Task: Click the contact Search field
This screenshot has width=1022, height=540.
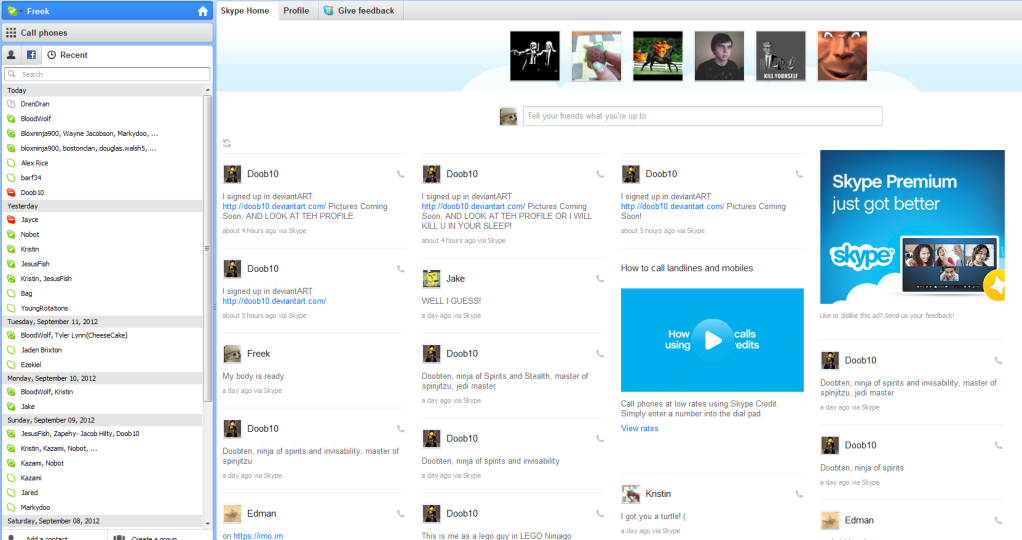Action: coord(108,74)
